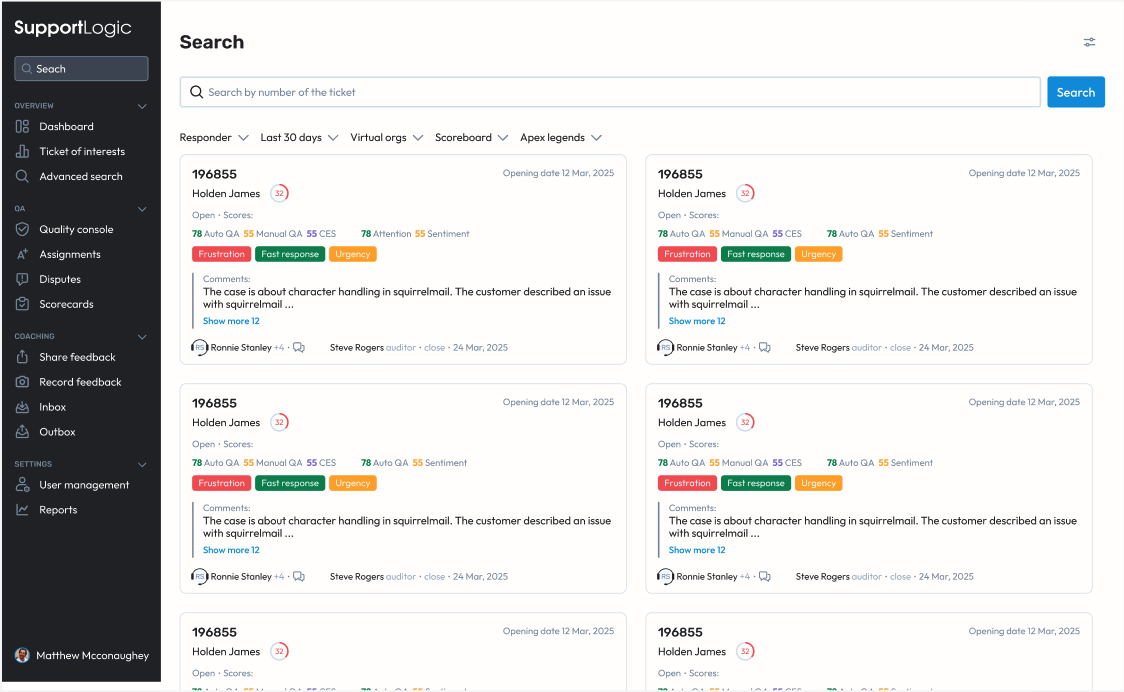Click the SupportLogic logo
The height and width of the screenshot is (692, 1124).
(72, 28)
